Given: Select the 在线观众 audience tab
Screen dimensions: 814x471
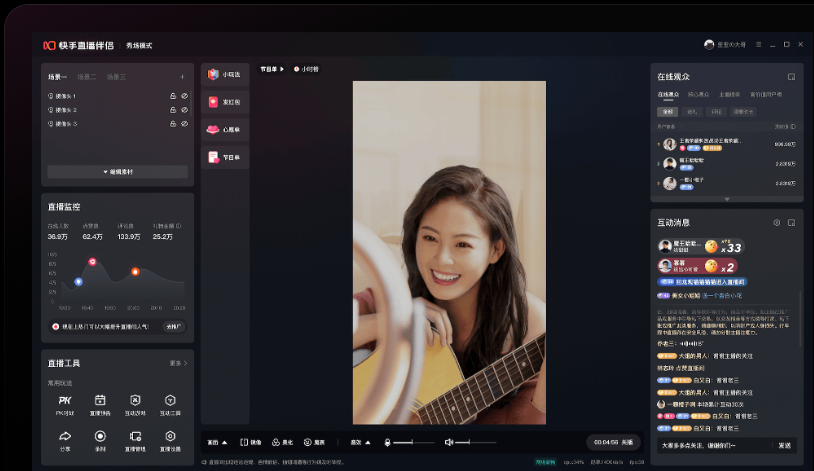Looking at the screenshot, I should point(668,95).
